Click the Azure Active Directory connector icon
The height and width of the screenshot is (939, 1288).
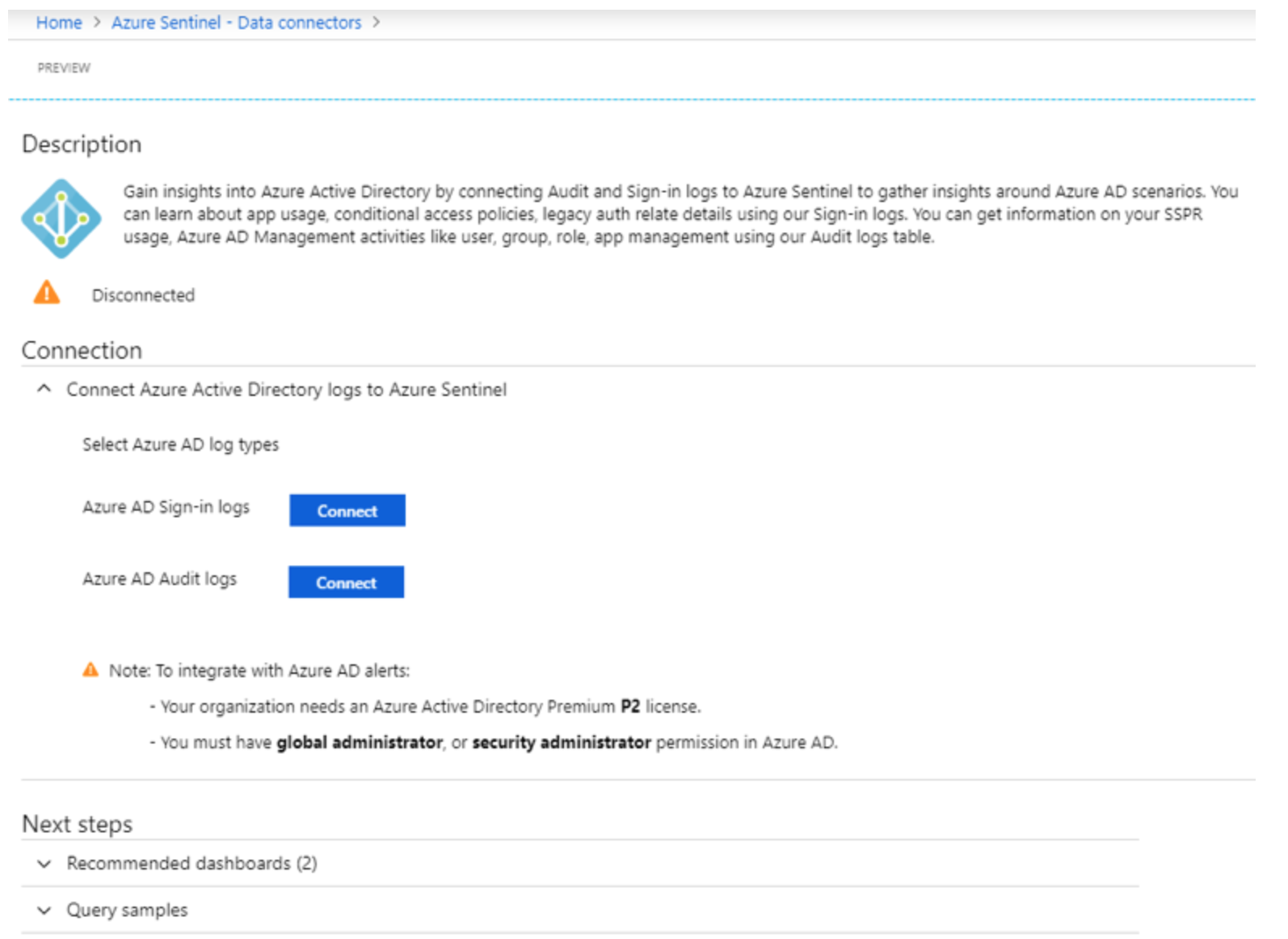tap(61, 219)
